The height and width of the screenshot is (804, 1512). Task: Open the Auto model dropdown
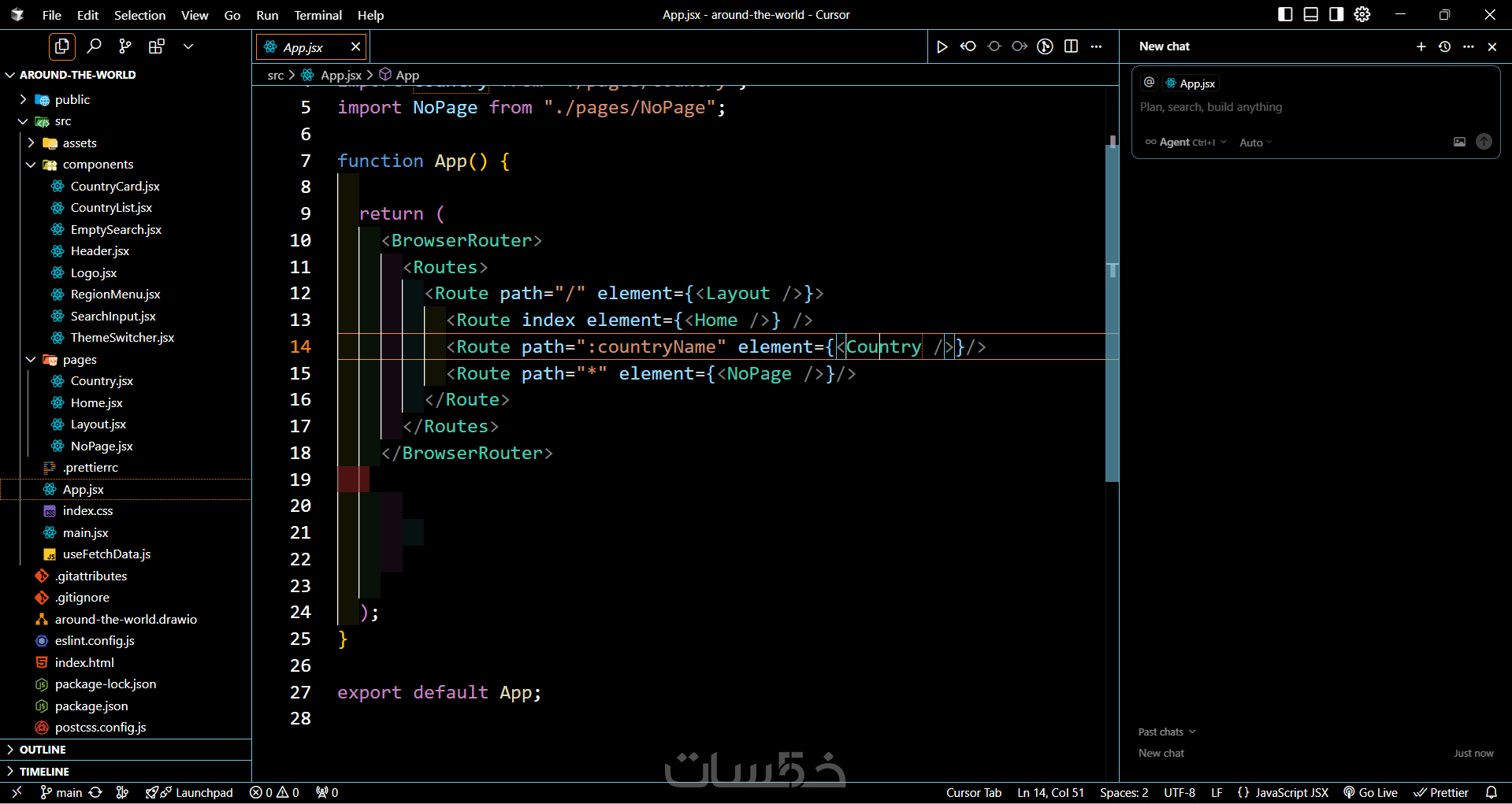[x=1256, y=143]
